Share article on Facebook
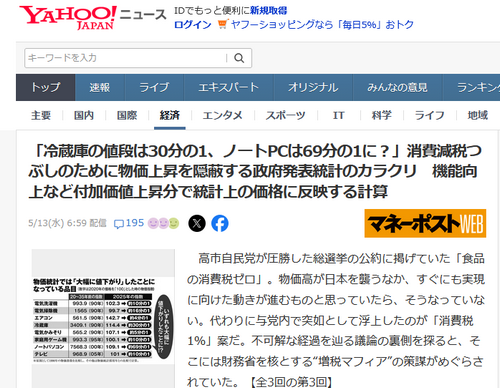Image resolution: width=500 pixels, height=388 pixels. click(220, 223)
